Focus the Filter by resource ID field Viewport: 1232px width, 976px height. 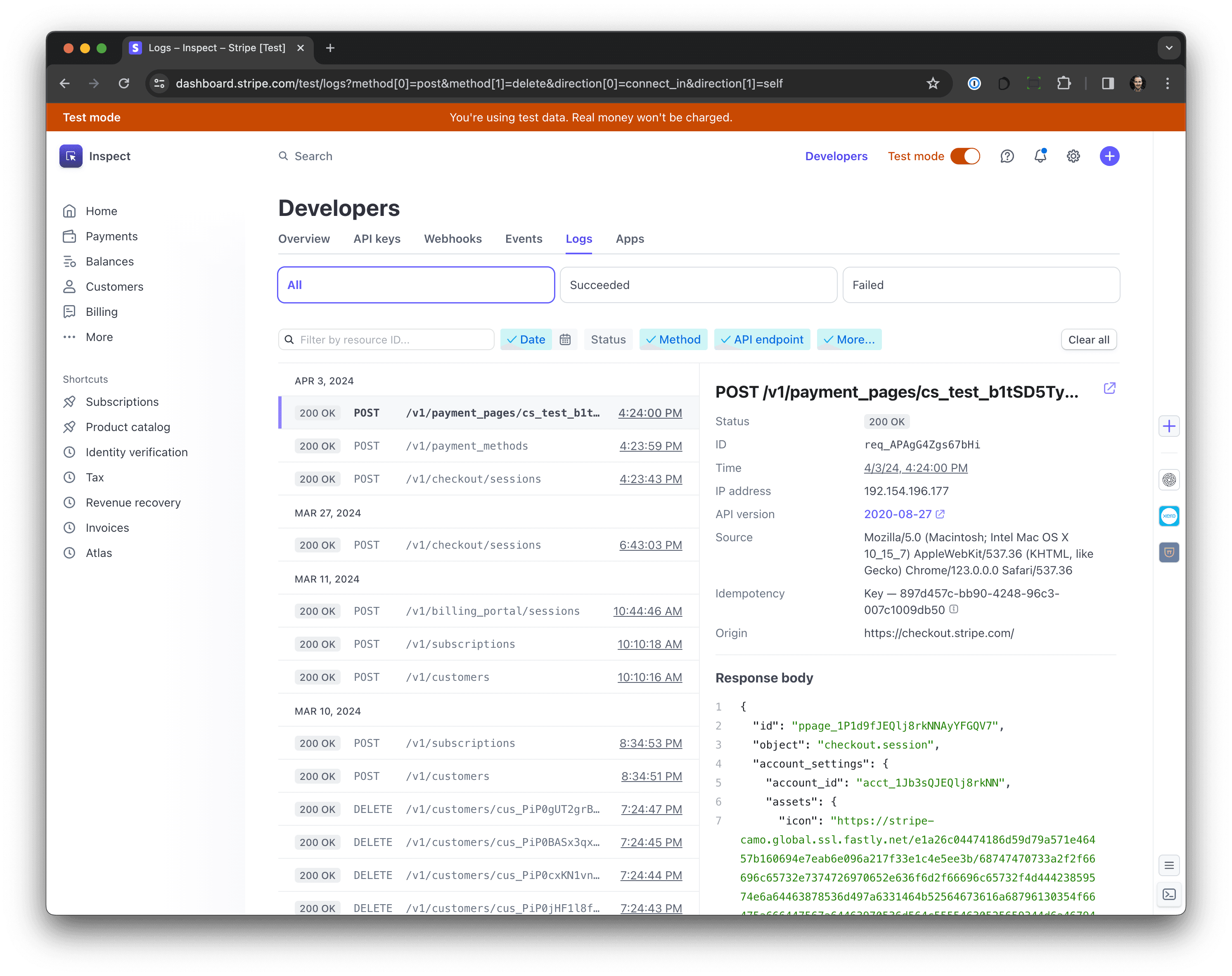click(386, 339)
